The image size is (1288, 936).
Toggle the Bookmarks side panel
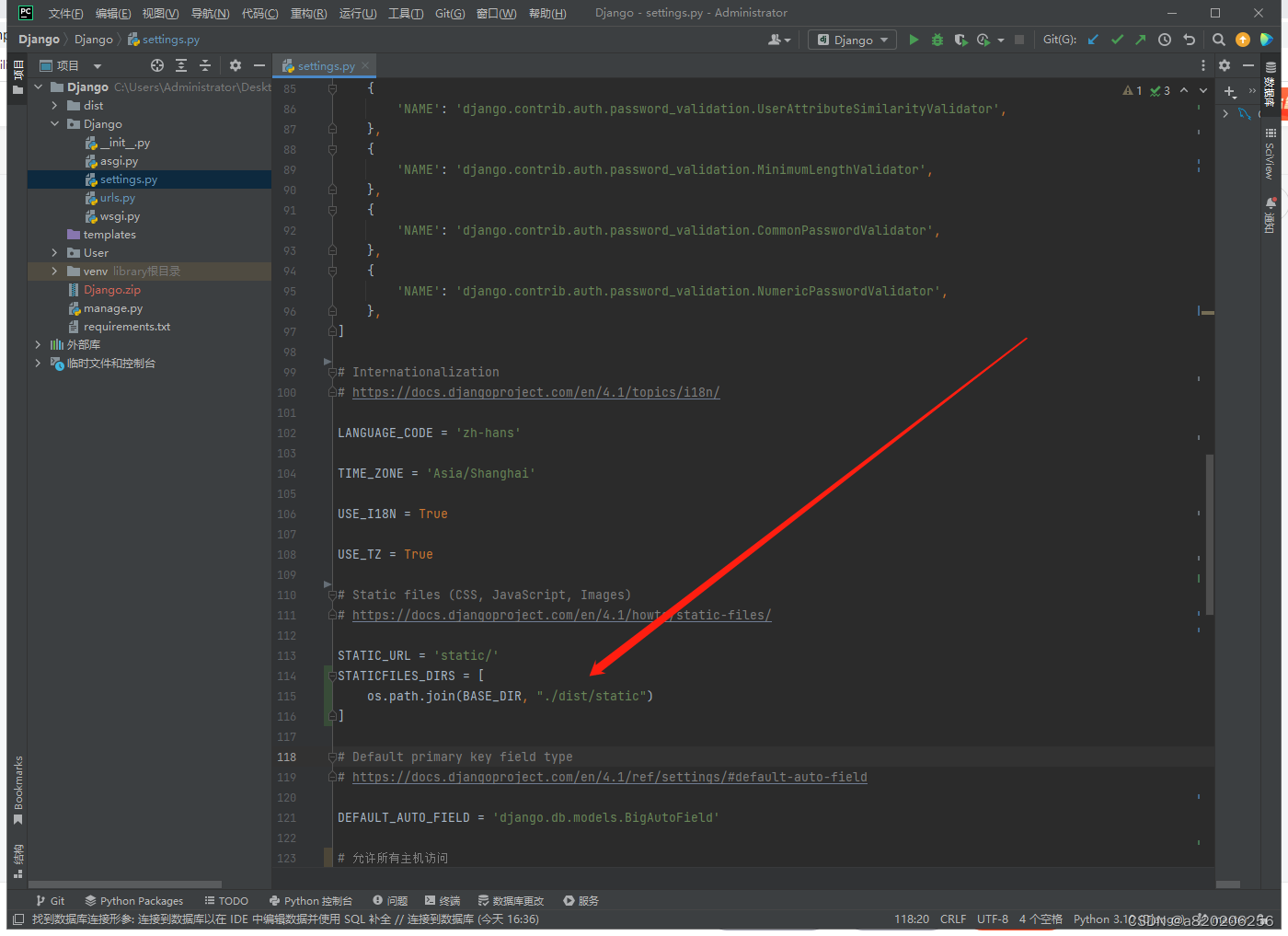(x=17, y=784)
